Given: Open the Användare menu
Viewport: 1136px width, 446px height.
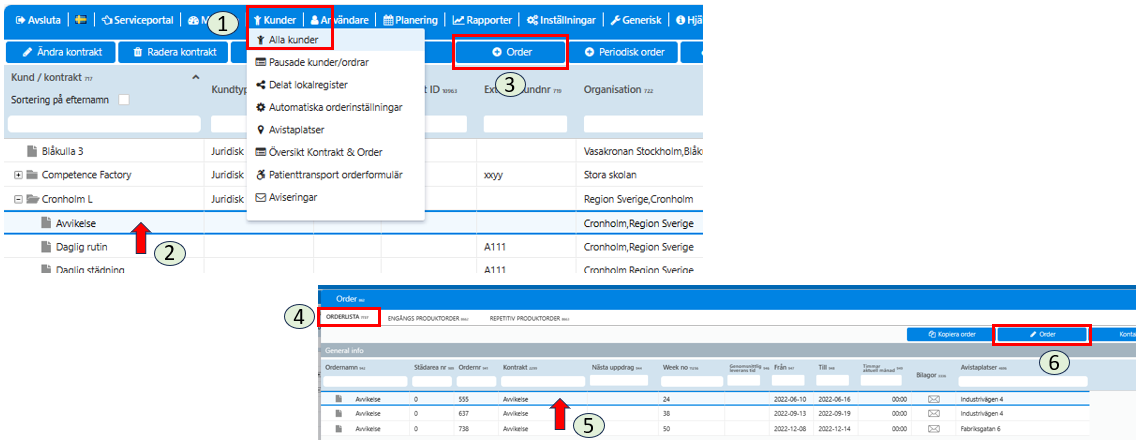Looking at the screenshot, I should click(339, 20).
